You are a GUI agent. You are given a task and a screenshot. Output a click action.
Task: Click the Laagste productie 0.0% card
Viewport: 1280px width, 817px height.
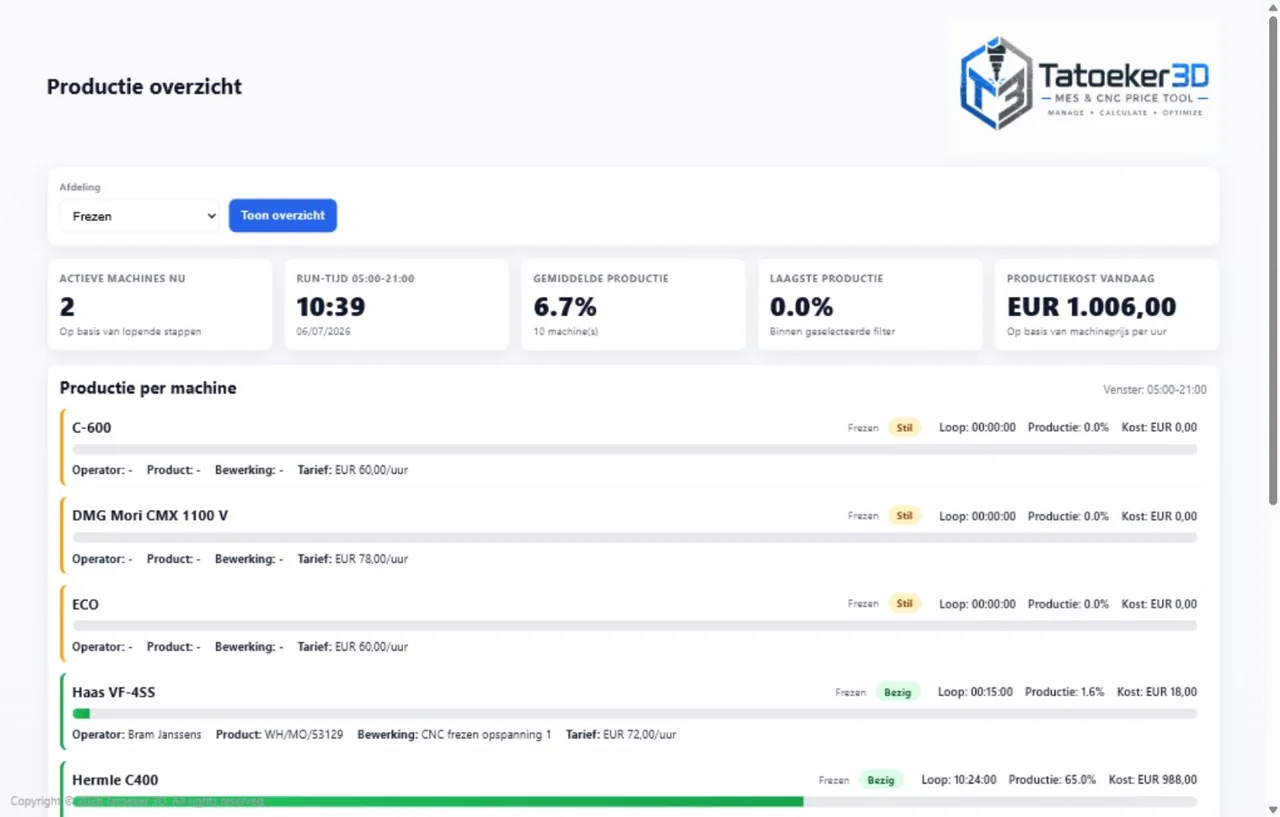[x=870, y=305]
